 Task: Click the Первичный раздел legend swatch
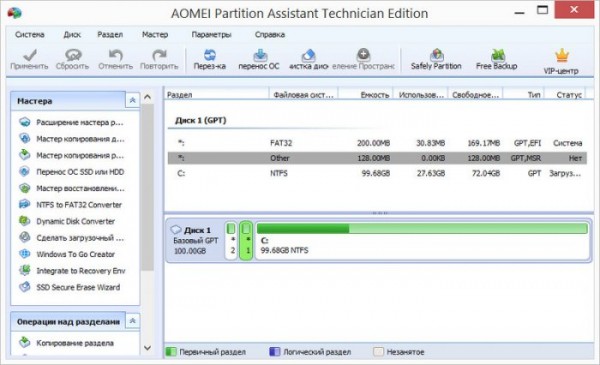click(171, 352)
